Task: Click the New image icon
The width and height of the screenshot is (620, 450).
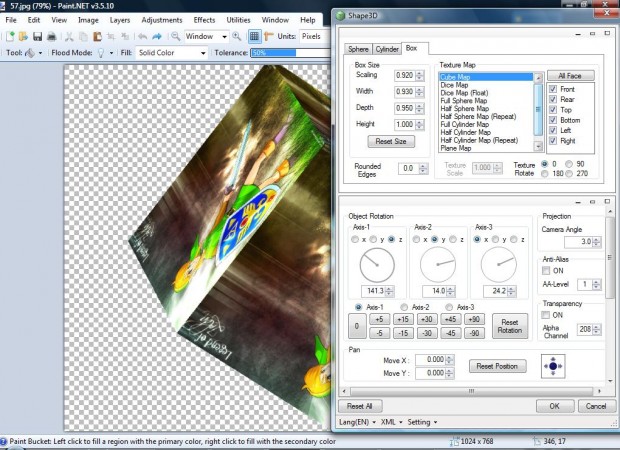Action: click(x=10, y=36)
